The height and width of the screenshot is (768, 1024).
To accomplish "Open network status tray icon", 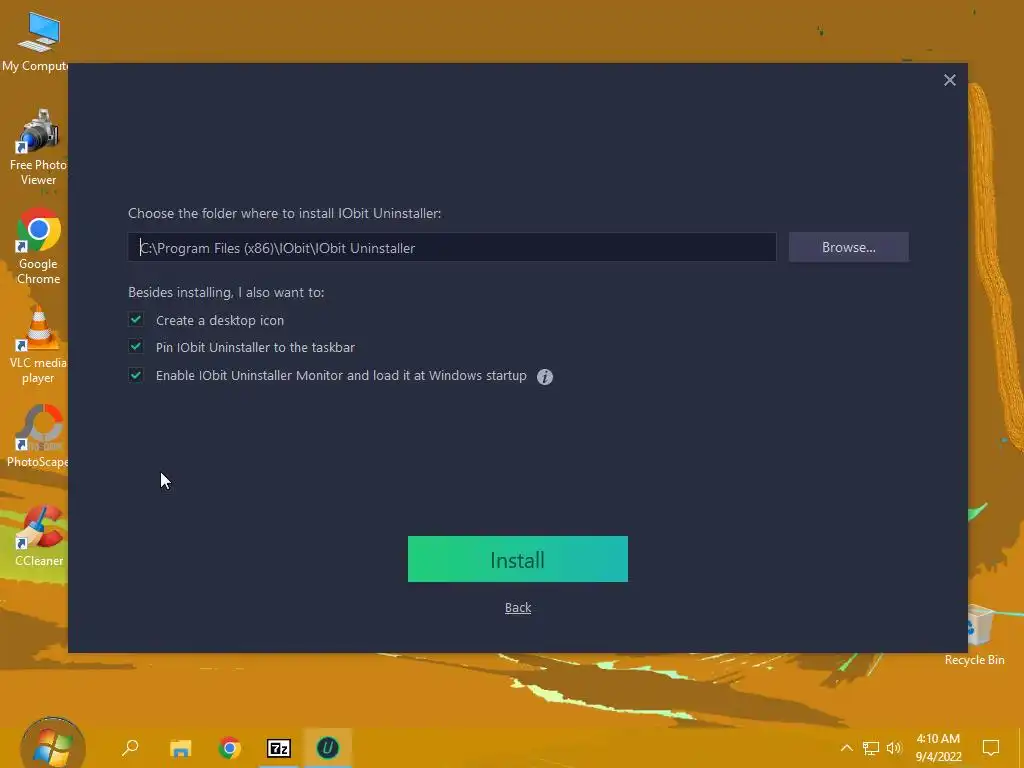I will [871, 748].
